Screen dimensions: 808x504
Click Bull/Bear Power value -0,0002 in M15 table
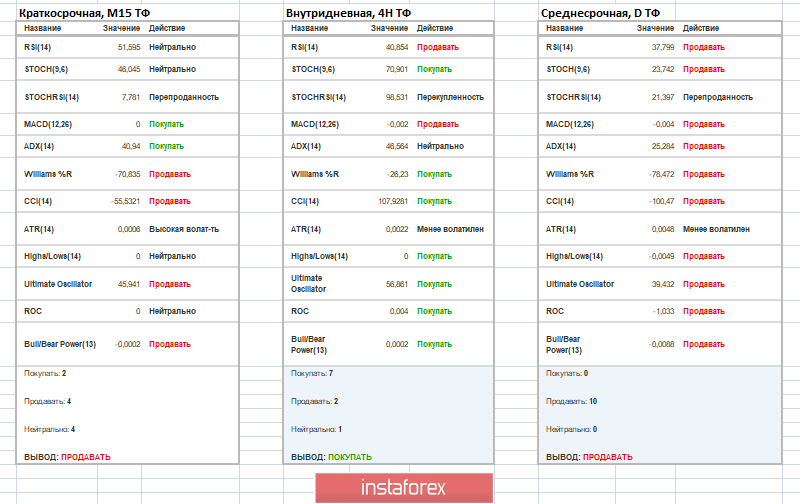(x=127, y=344)
